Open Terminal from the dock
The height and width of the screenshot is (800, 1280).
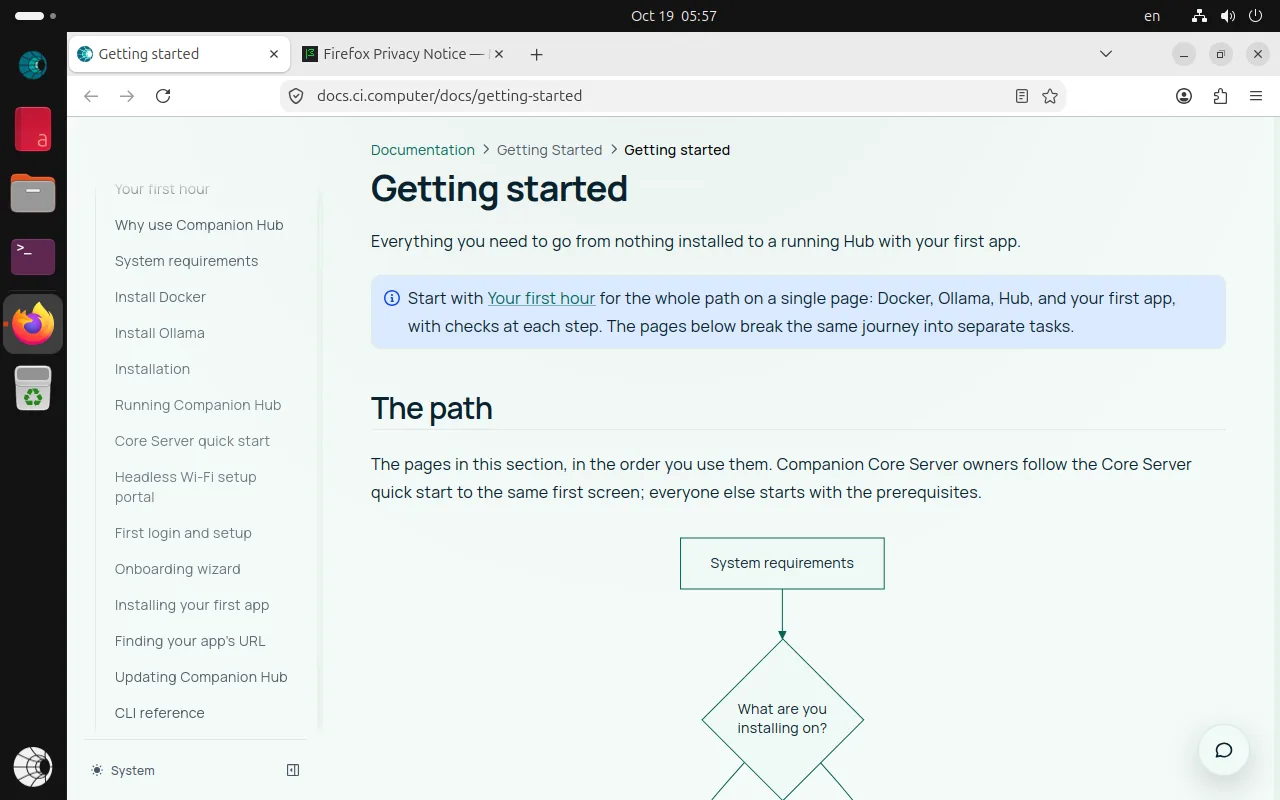[33, 257]
